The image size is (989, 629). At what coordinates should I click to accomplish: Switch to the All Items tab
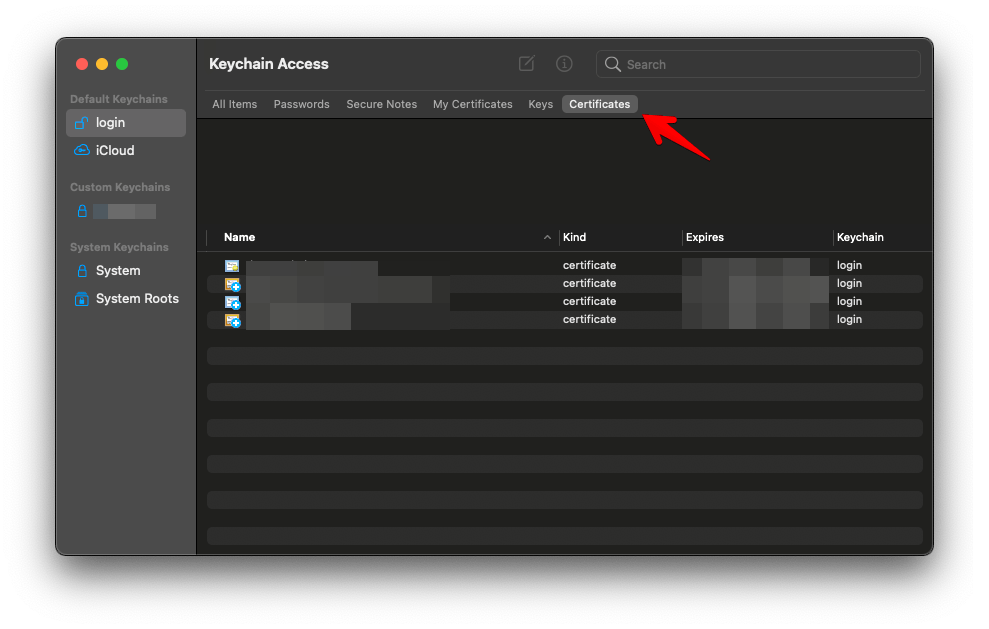[x=235, y=104]
